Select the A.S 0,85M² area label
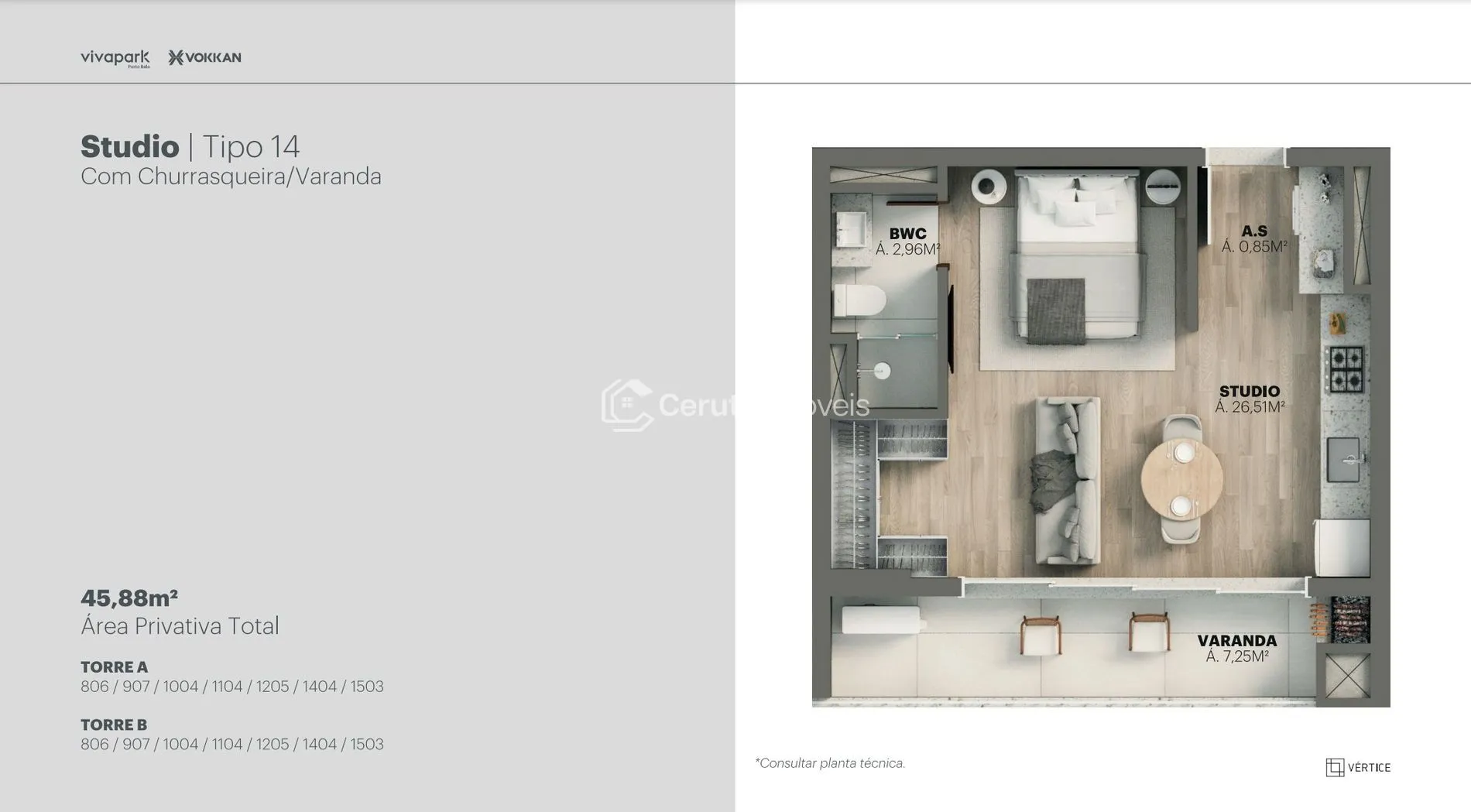1471x812 pixels. [x=1253, y=238]
